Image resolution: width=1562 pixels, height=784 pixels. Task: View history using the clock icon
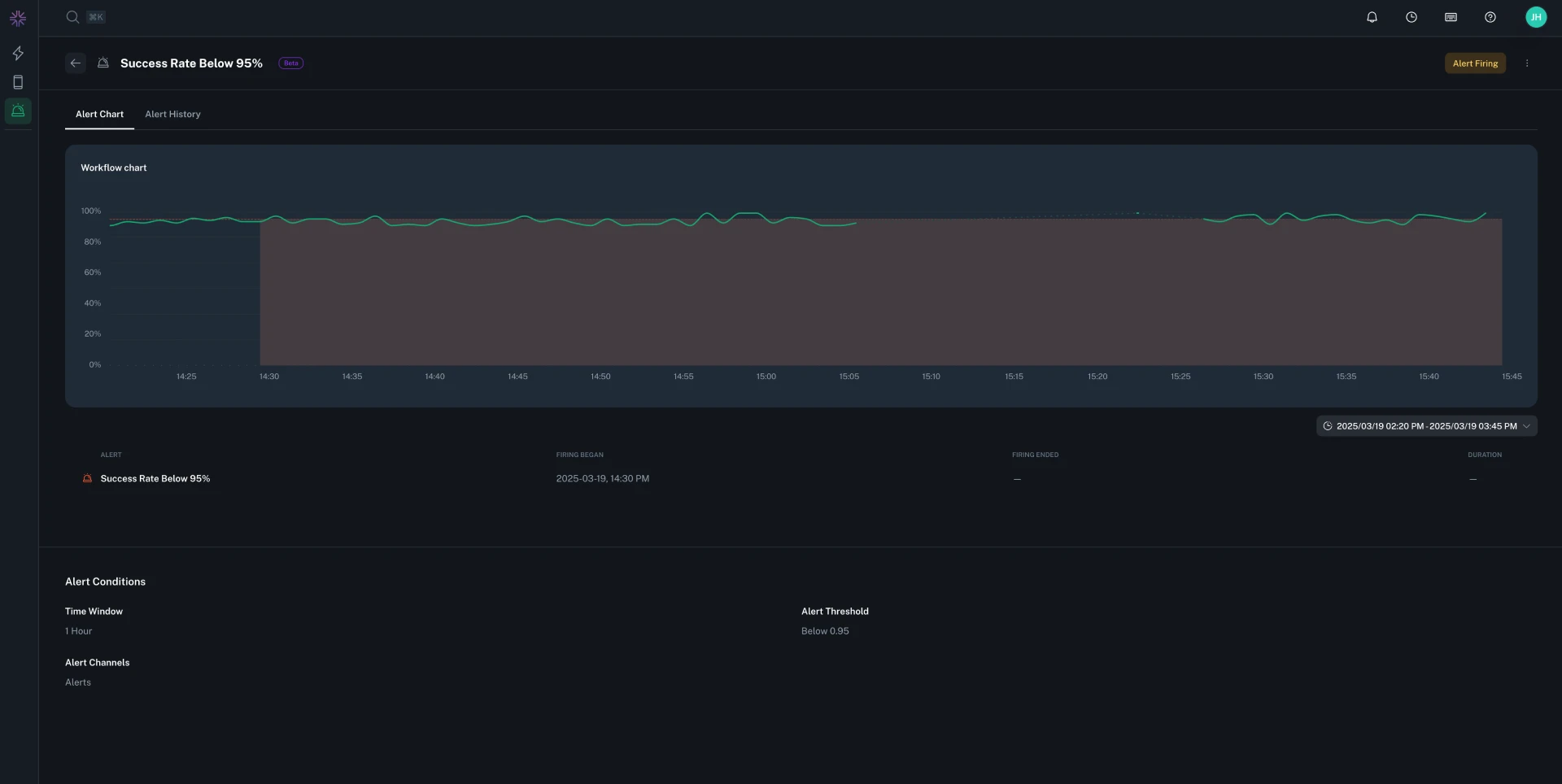[1411, 17]
